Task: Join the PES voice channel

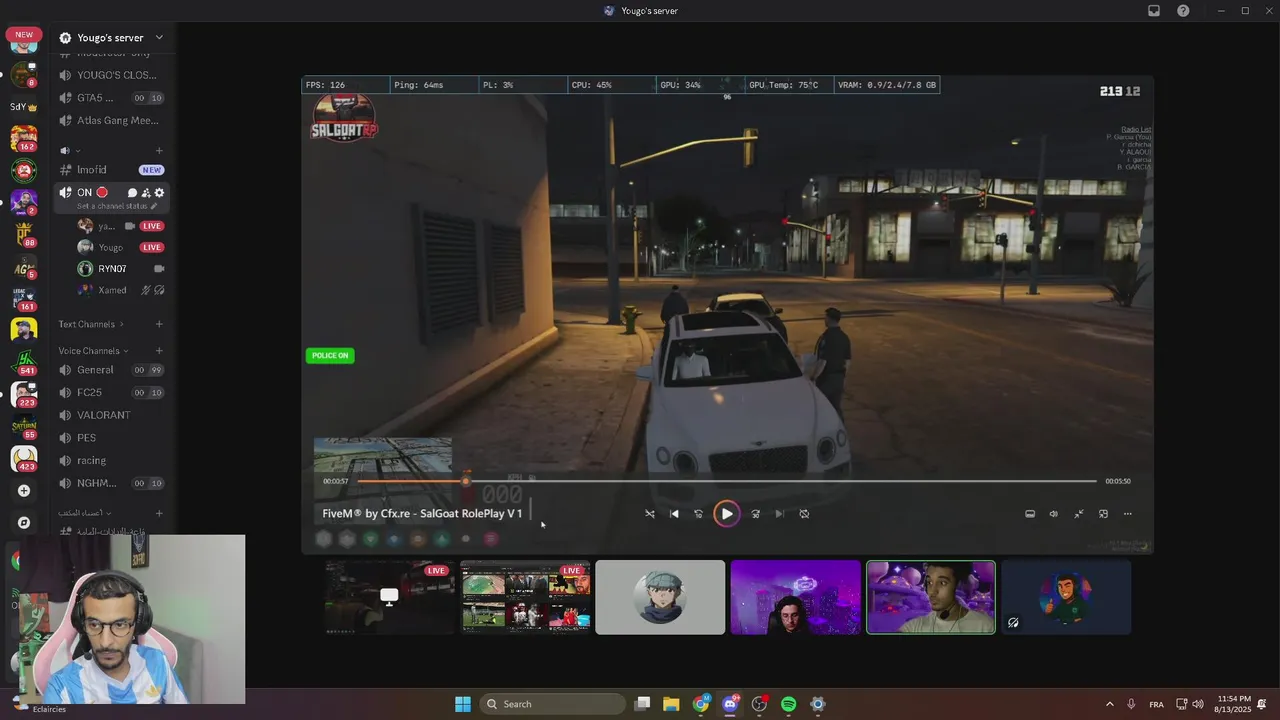Action: (110, 438)
